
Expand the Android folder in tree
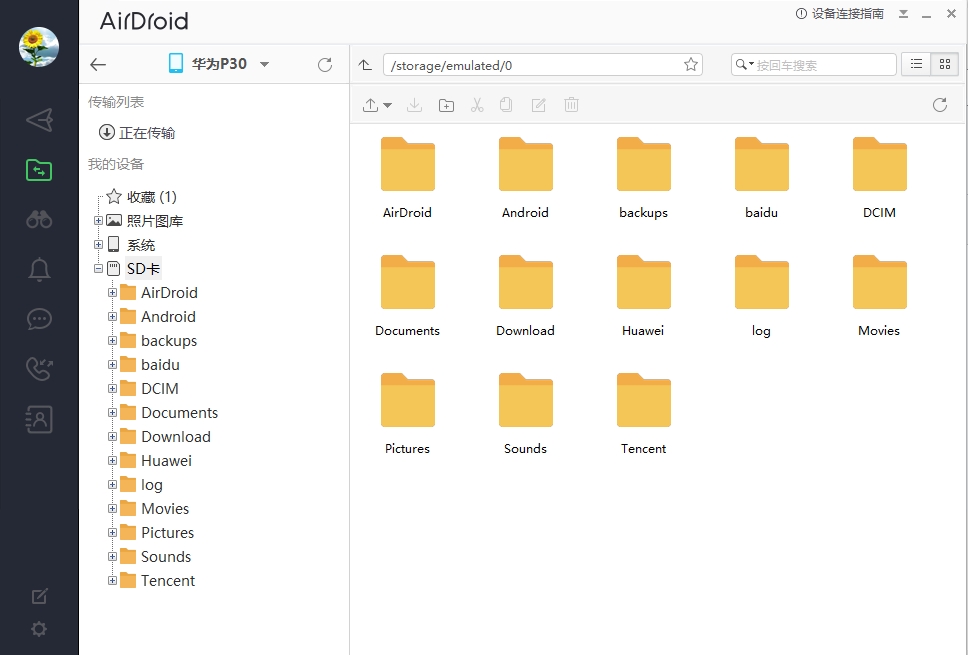click(x=112, y=317)
